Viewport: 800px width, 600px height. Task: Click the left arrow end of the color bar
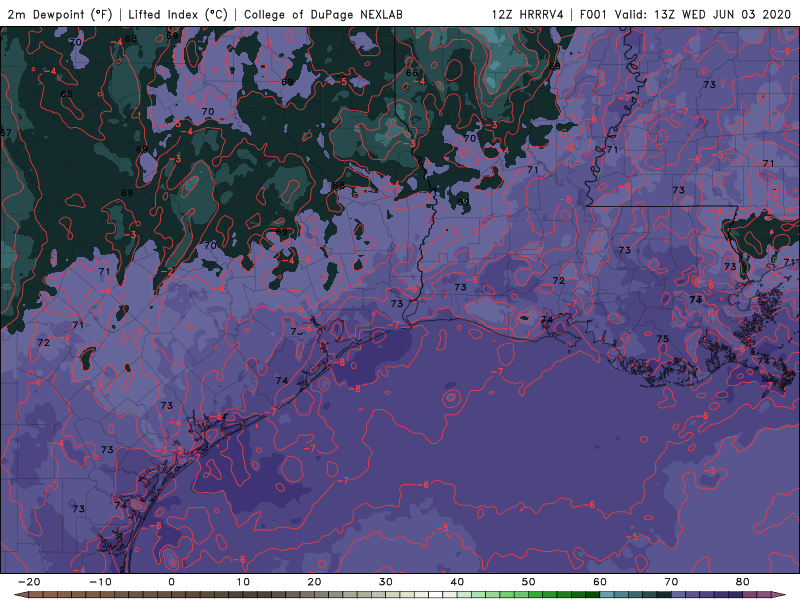click(x=21, y=595)
